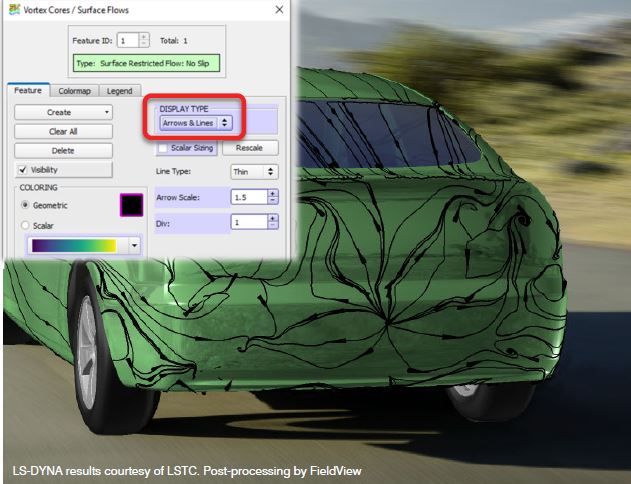Expand the colormap dropdown arrow
This screenshot has width=631, height=484.
[134, 245]
